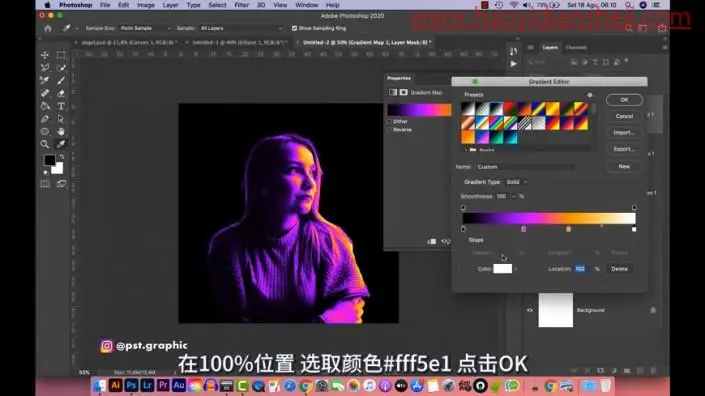
Task: Select the Rectangular Marquee tool
Action: pos(61,55)
